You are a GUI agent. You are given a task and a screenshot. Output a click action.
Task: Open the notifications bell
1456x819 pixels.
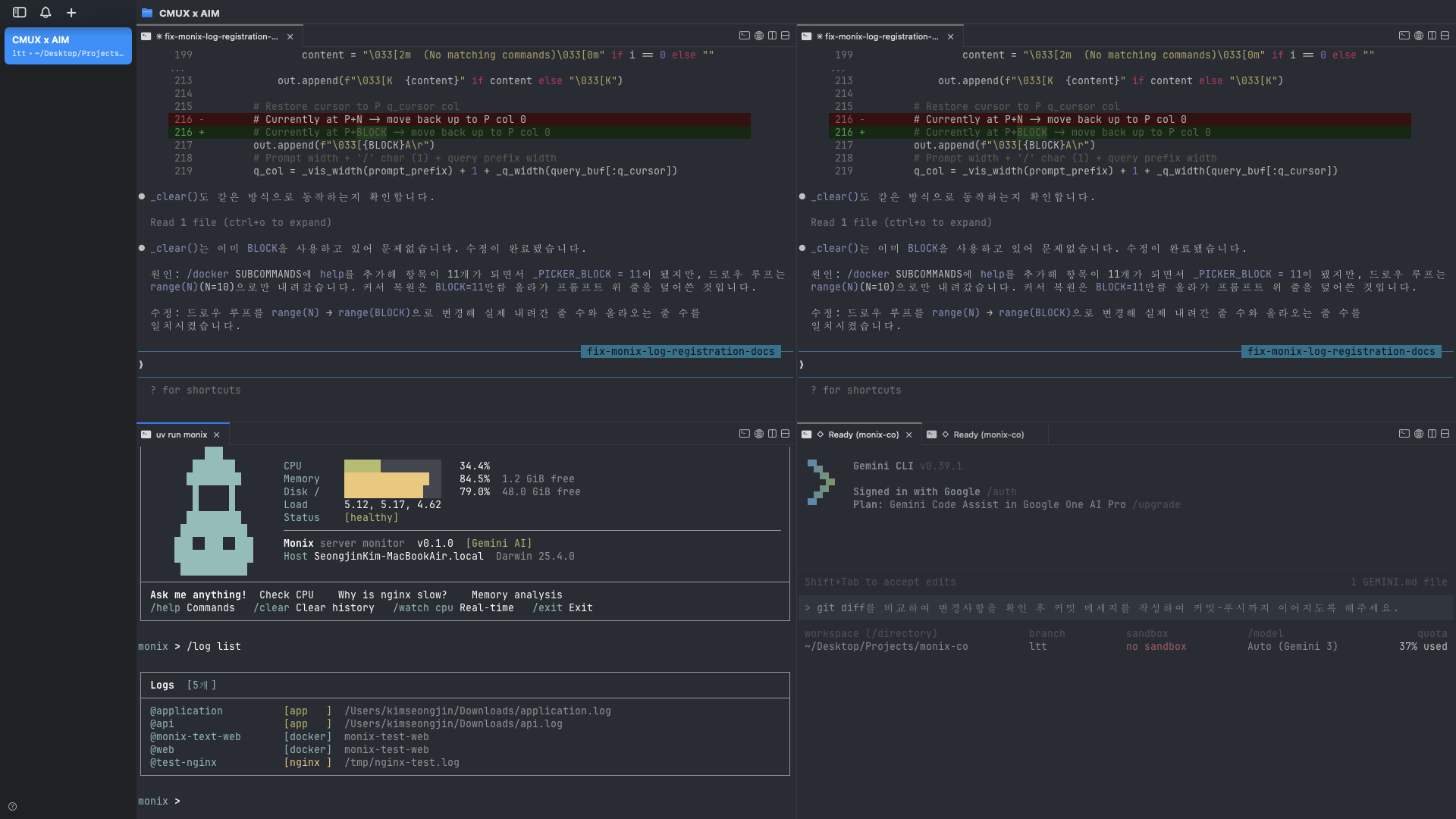45,13
